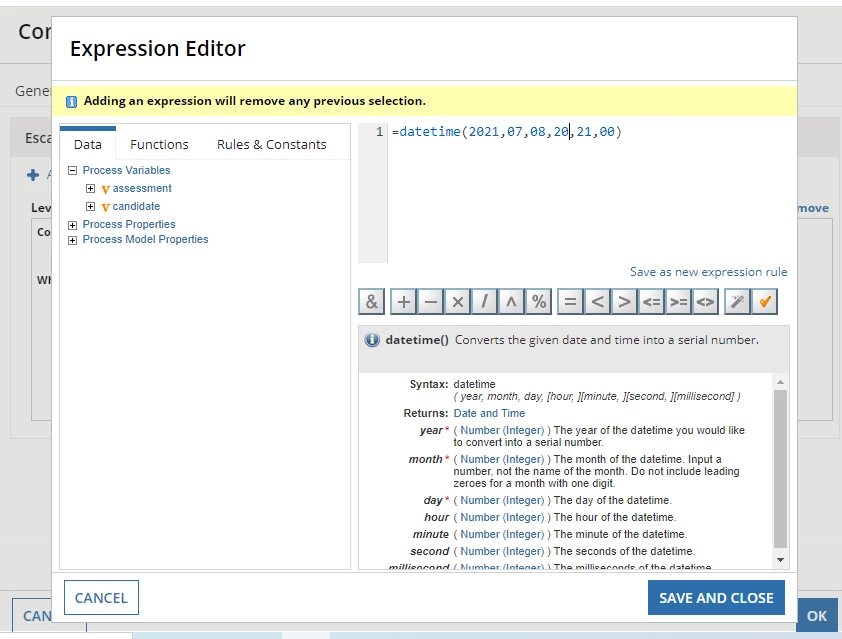
Task: Insert the ampersand concatenation operator
Action: (372, 301)
